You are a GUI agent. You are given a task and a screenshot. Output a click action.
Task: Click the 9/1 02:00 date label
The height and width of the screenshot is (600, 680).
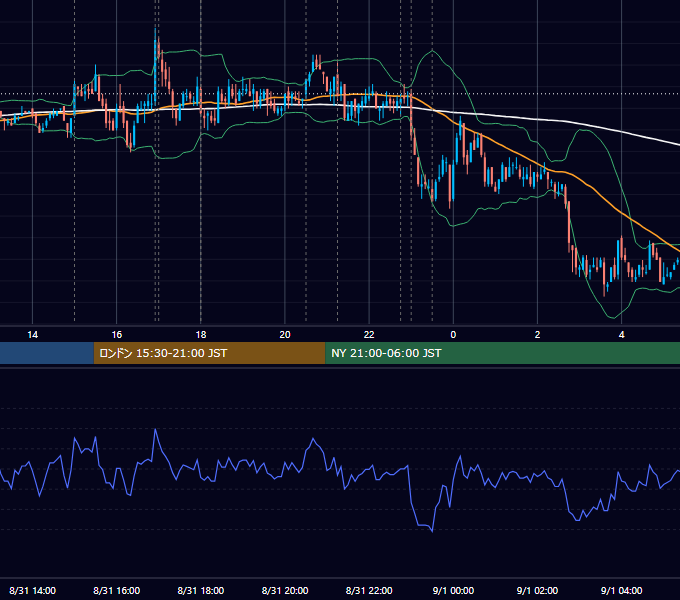tap(537, 590)
